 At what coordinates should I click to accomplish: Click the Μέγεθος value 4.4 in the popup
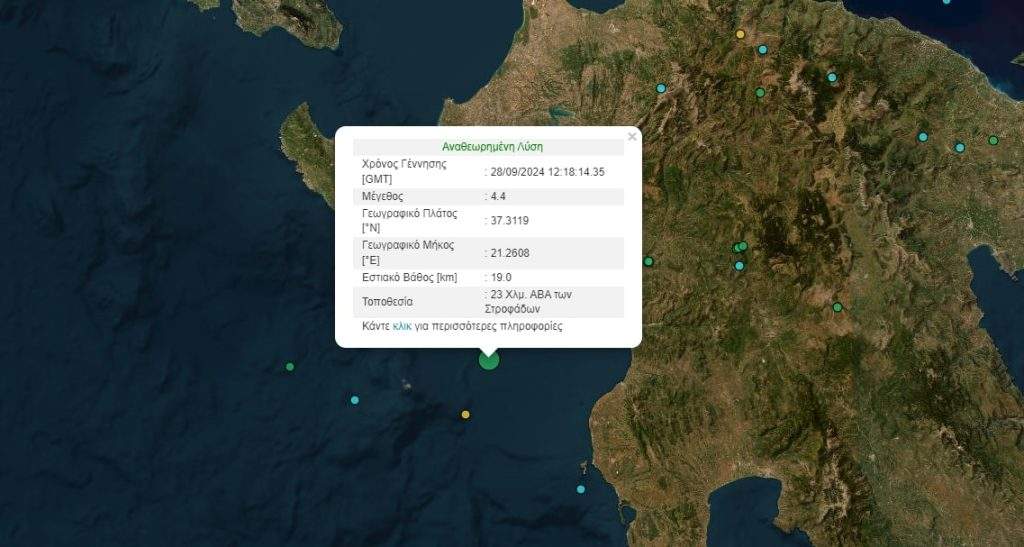click(x=497, y=197)
